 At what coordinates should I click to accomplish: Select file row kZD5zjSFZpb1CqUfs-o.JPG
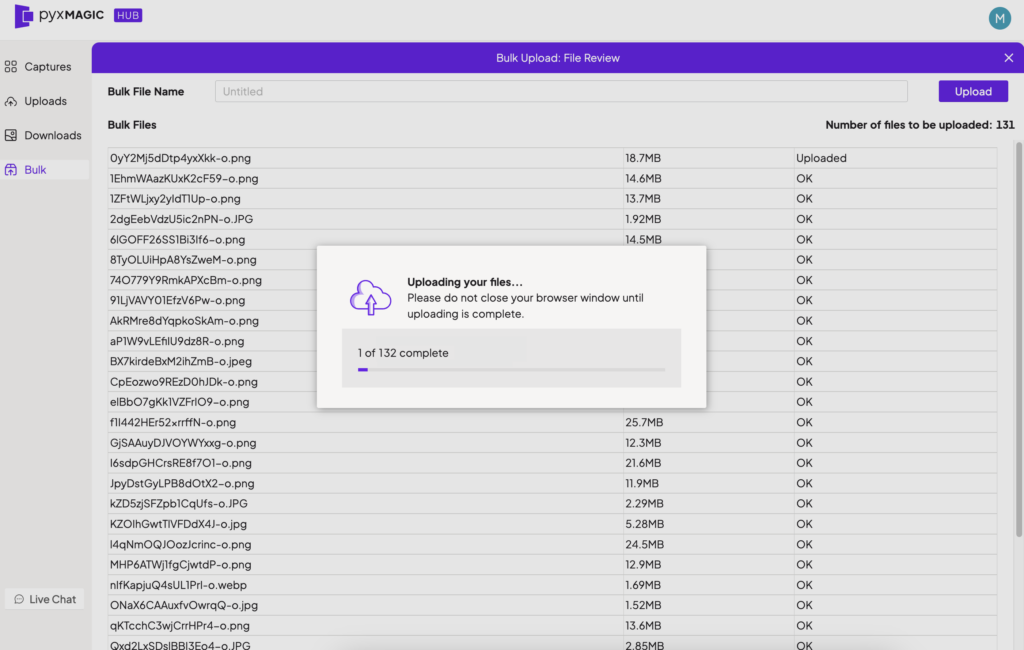365,503
